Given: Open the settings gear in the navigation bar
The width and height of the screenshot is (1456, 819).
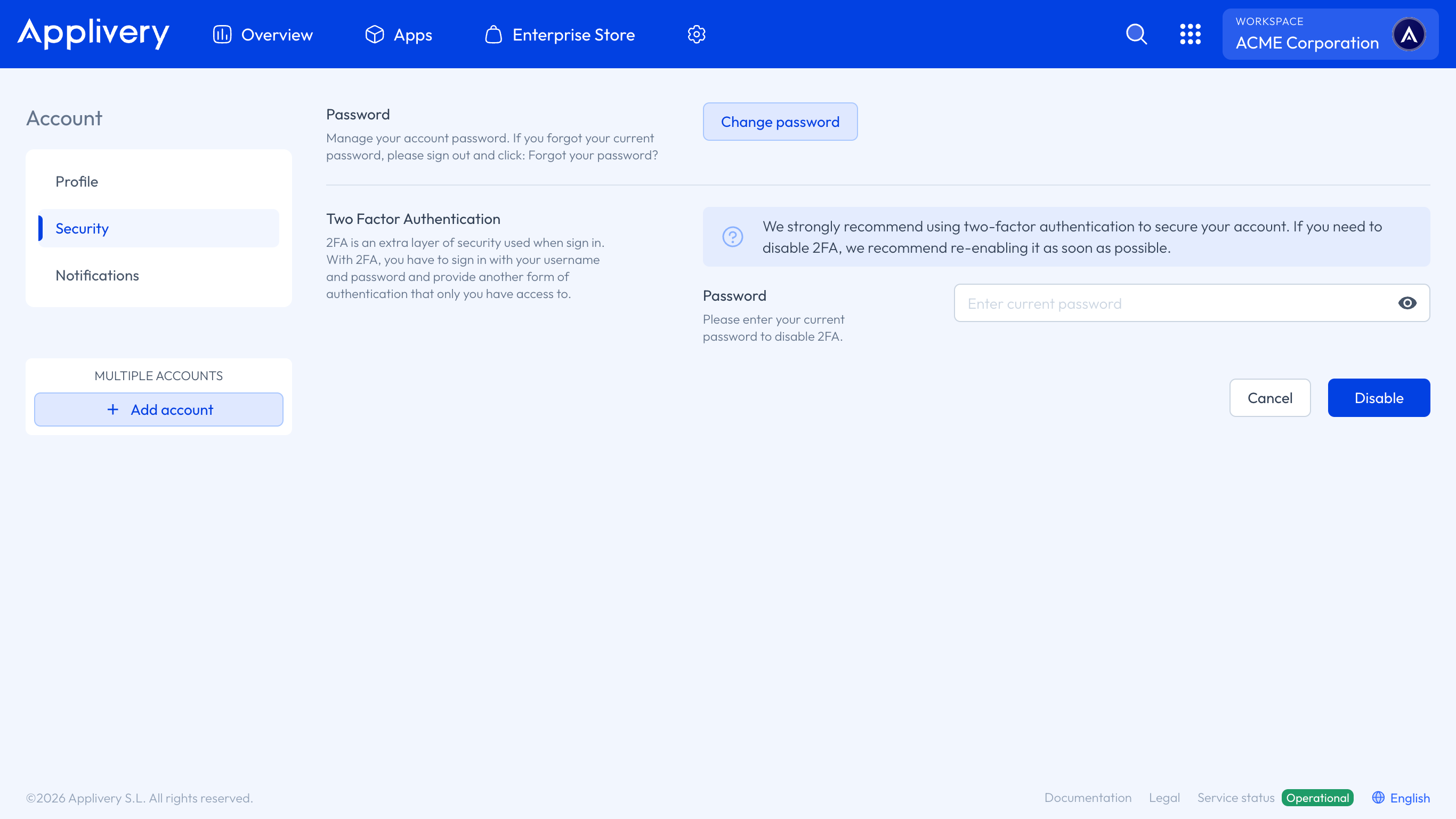Looking at the screenshot, I should click(697, 34).
